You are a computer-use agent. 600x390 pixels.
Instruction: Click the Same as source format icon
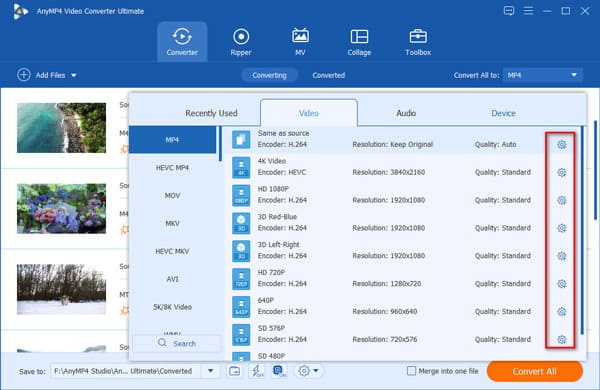coord(241,139)
